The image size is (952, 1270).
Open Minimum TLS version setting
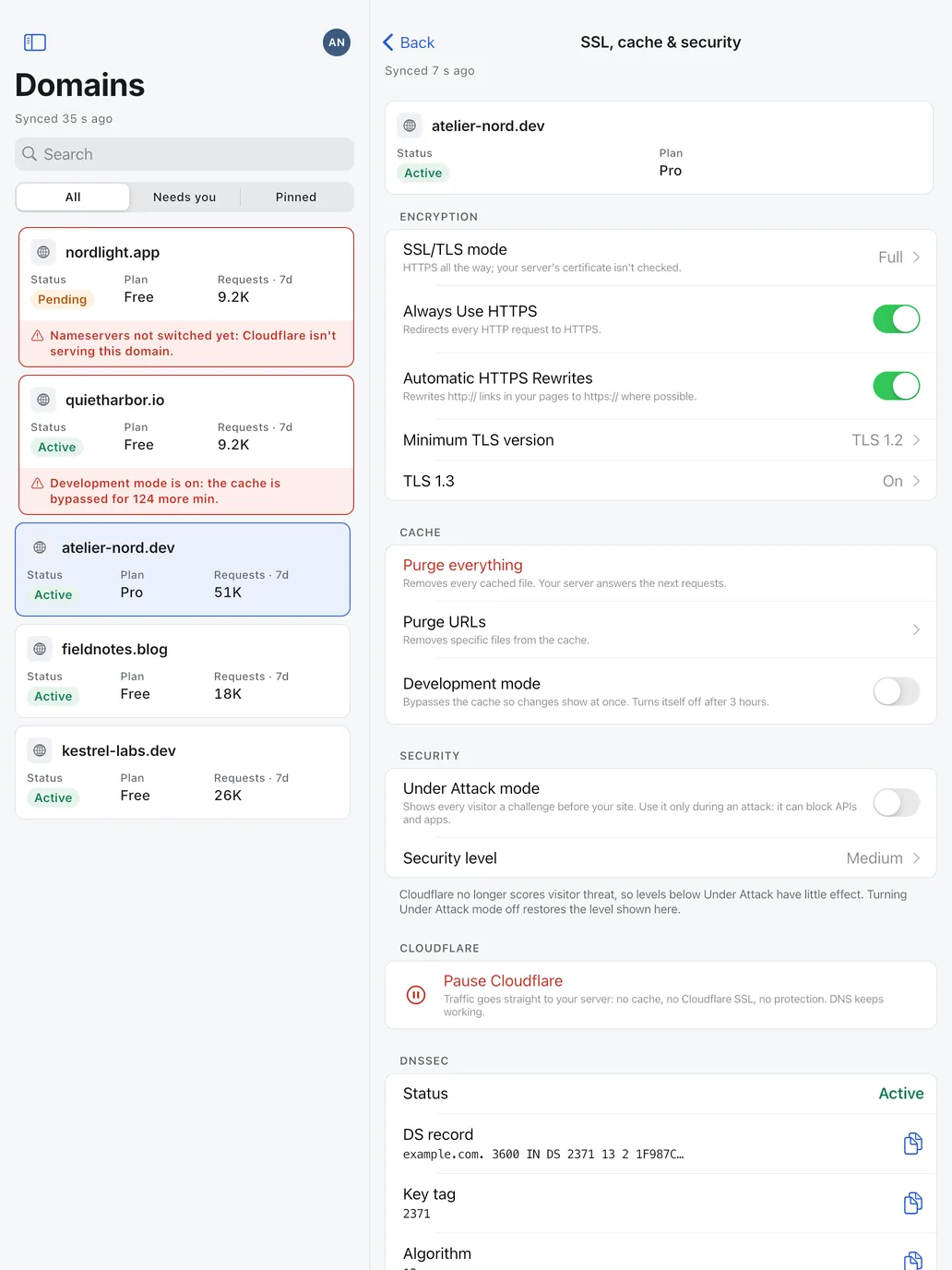[660, 440]
